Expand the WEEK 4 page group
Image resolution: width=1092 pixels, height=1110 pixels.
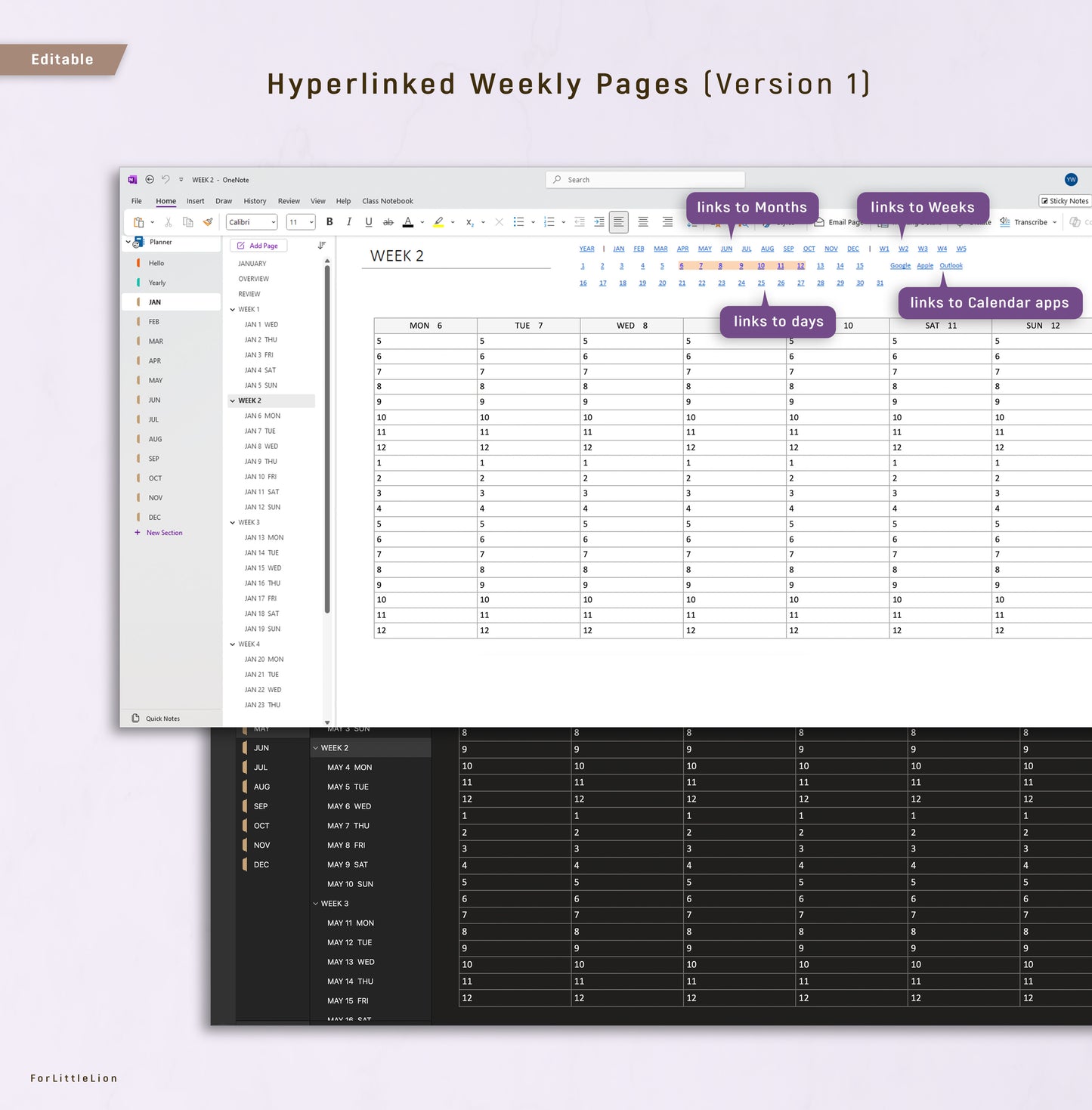233,644
